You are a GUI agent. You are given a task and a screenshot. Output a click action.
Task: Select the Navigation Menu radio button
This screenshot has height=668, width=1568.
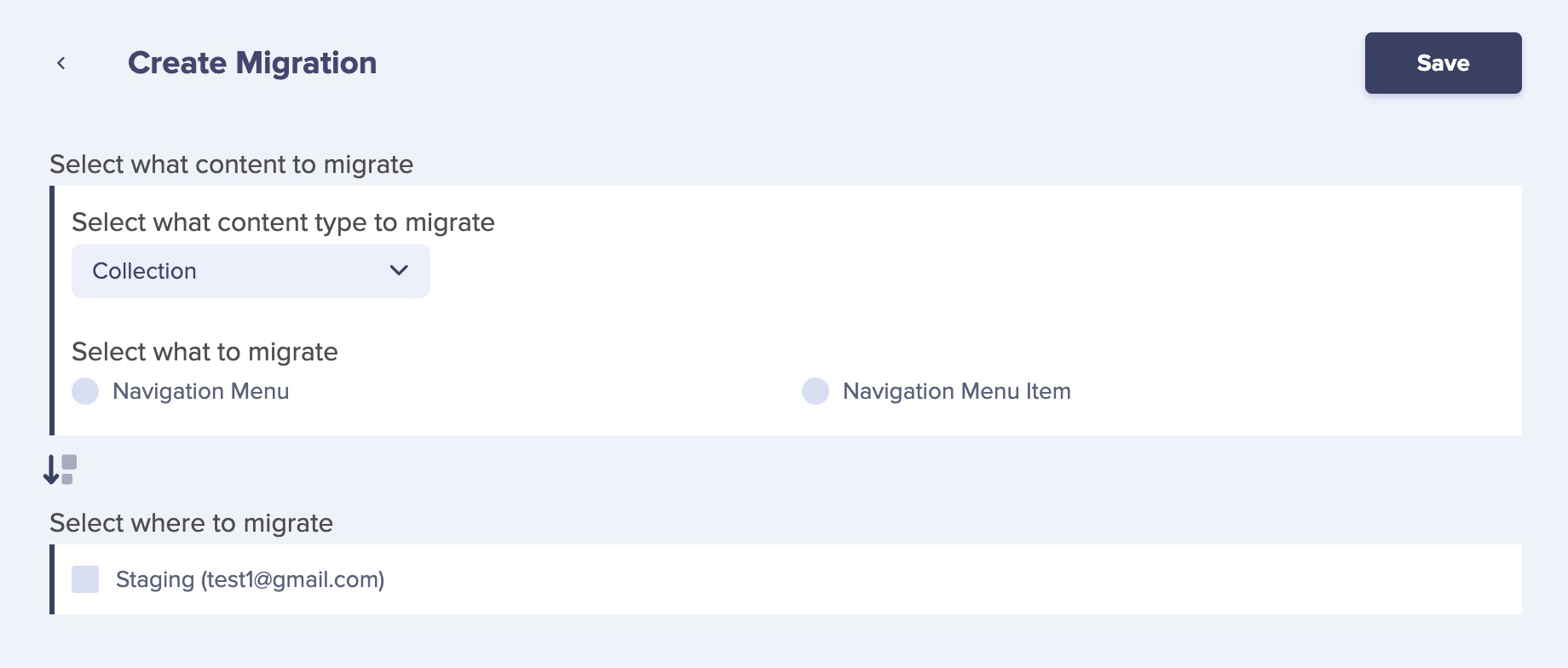85,391
